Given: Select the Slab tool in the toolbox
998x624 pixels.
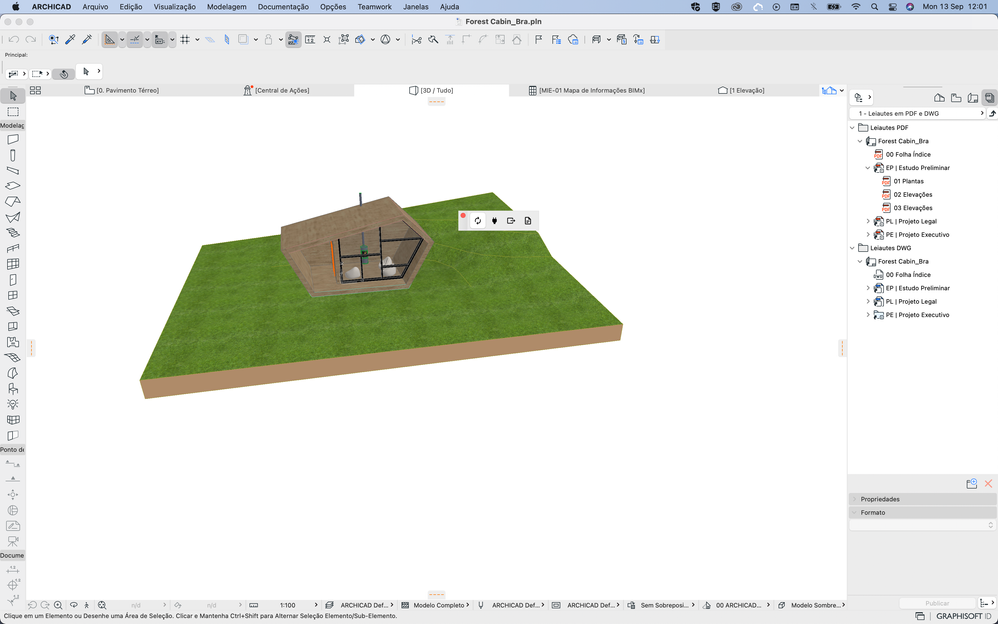Looking at the screenshot, I should pos(13,186).
